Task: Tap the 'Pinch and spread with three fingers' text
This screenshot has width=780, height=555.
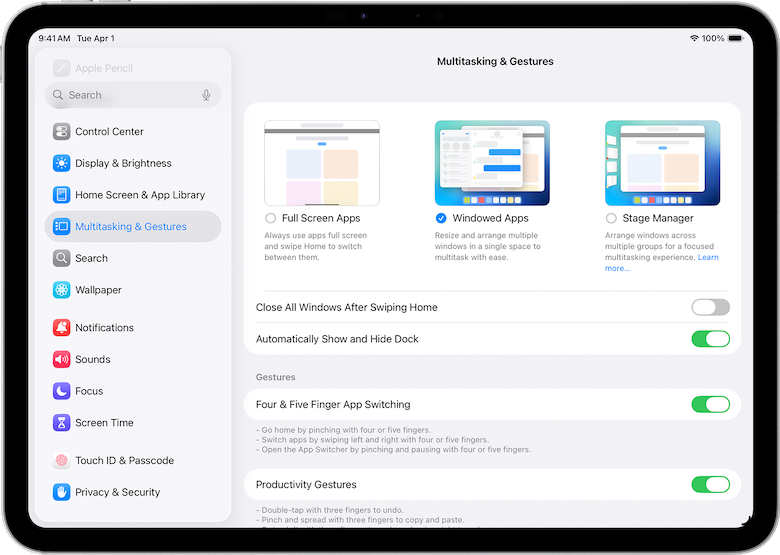Action: 360,520
